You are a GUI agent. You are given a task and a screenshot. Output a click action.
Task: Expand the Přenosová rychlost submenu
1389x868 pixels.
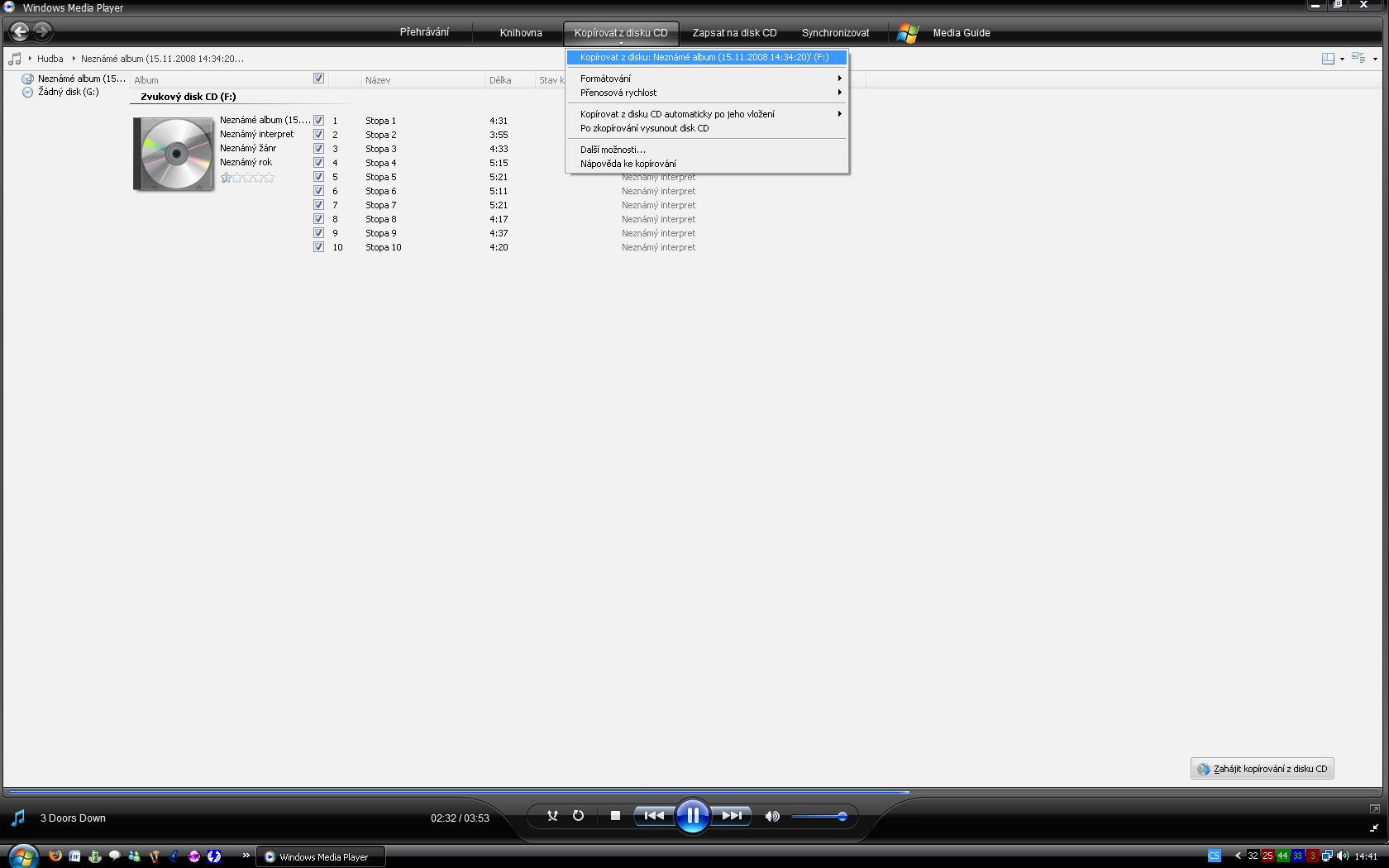coord(707,93)
